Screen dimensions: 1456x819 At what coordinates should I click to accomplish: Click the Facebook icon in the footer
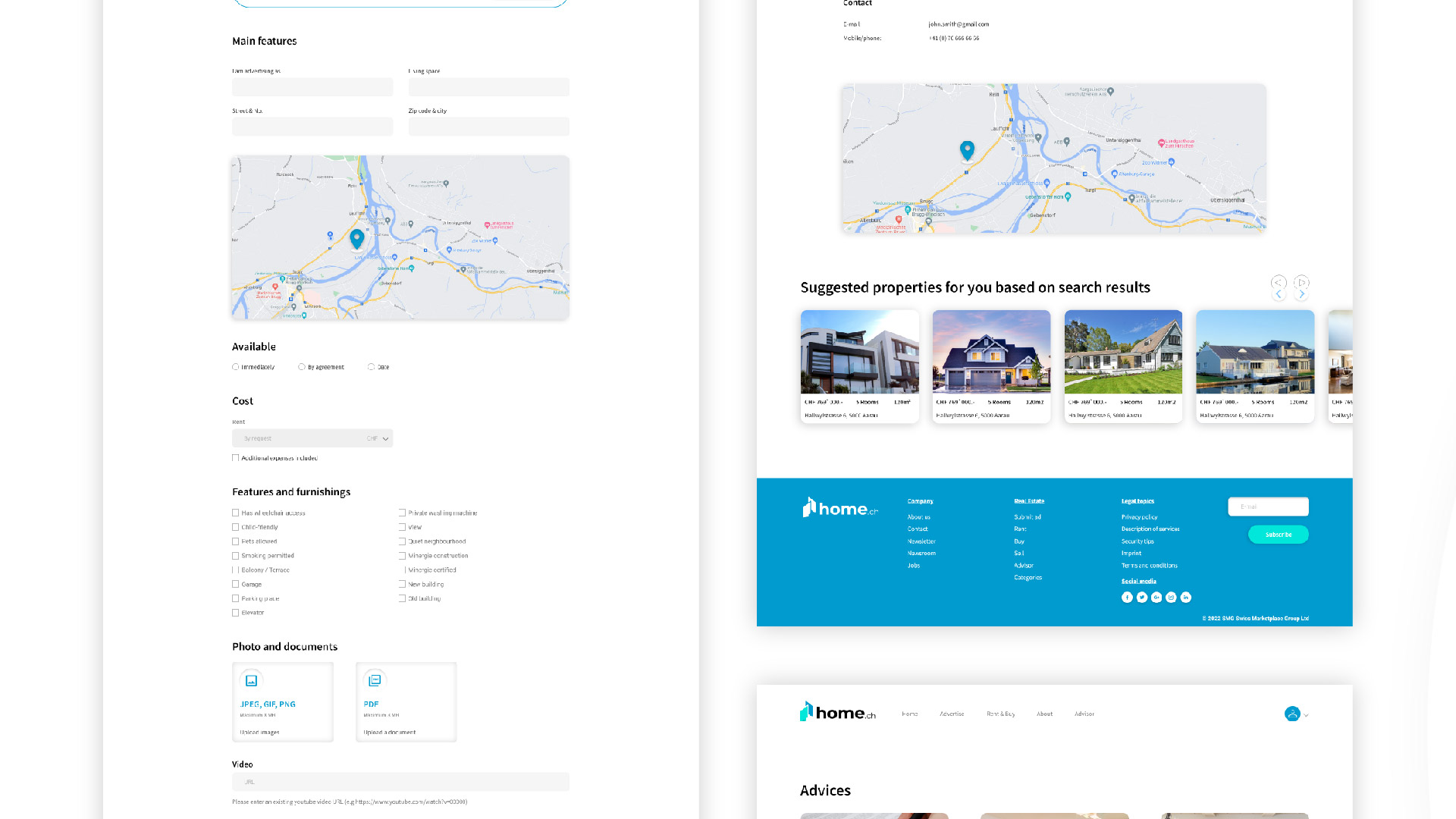pos(1127,598)
